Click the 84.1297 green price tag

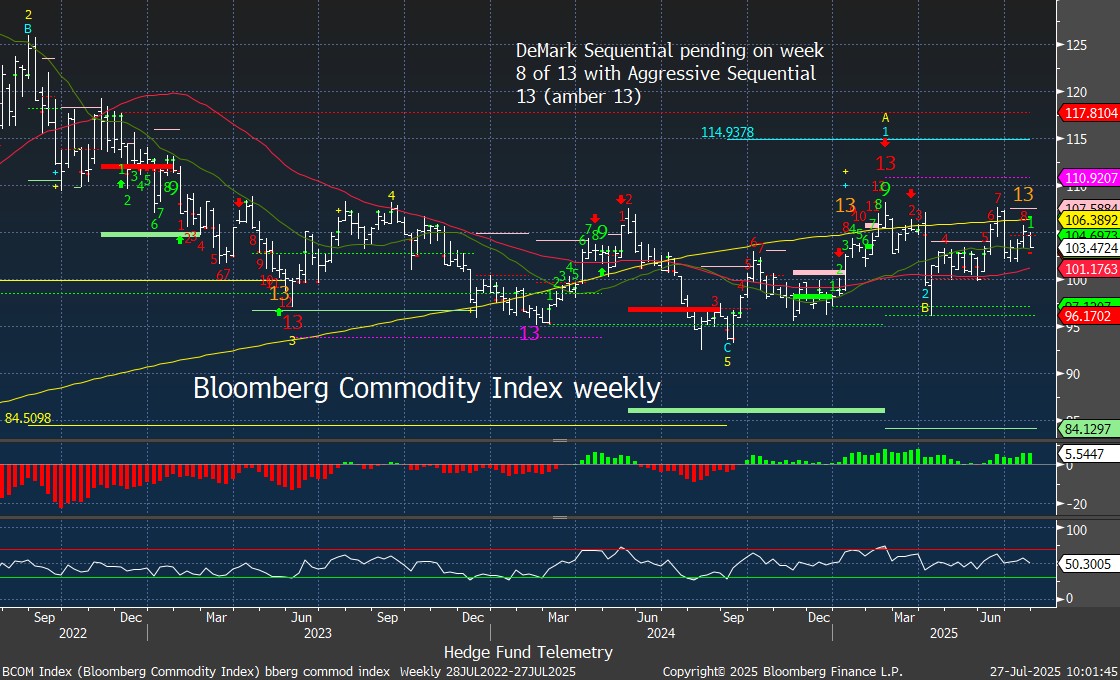tap(1089, 429)
